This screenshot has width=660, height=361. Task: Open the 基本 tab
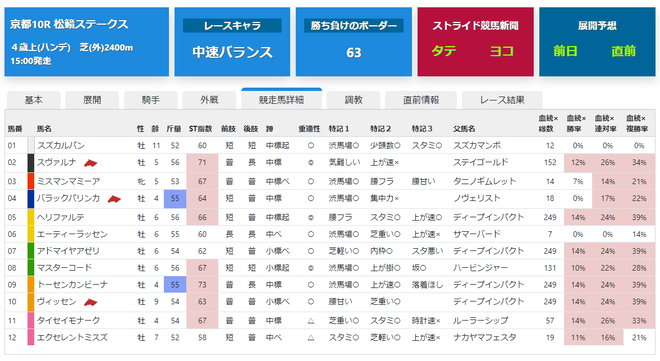[x=33, y=100]
